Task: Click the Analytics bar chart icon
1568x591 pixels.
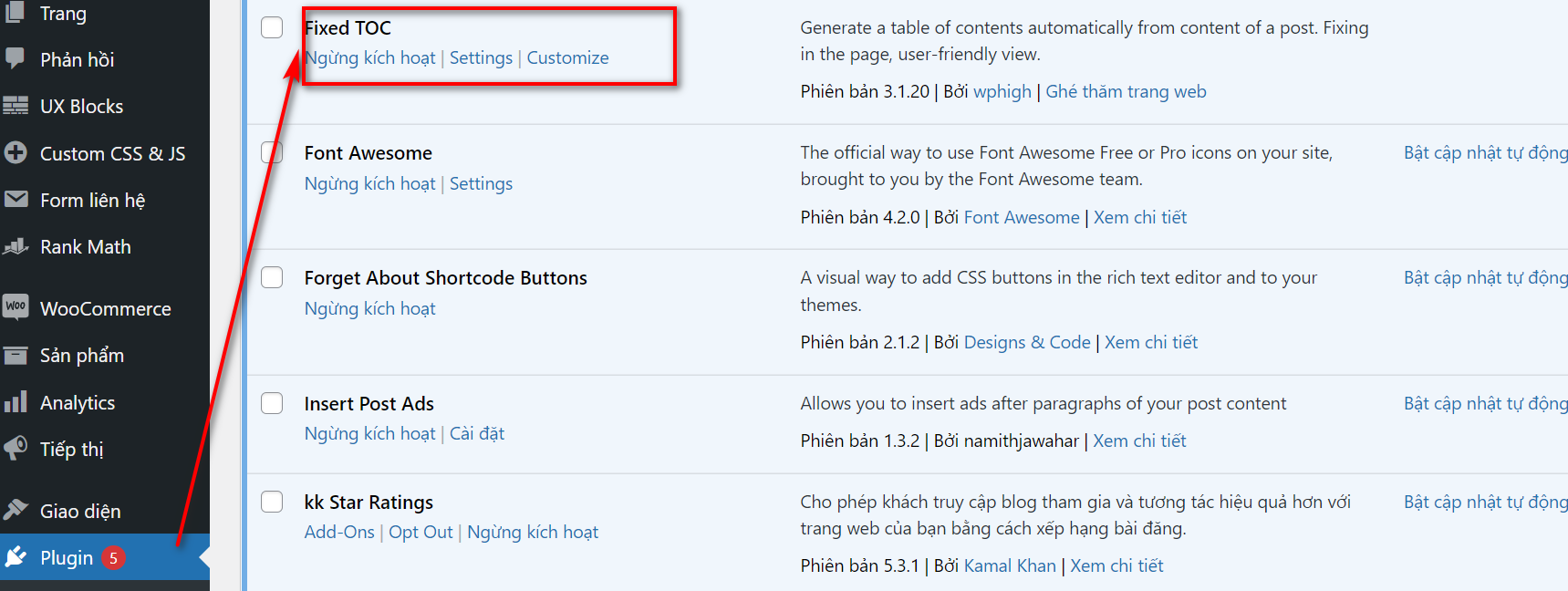Action: [16, 401]
